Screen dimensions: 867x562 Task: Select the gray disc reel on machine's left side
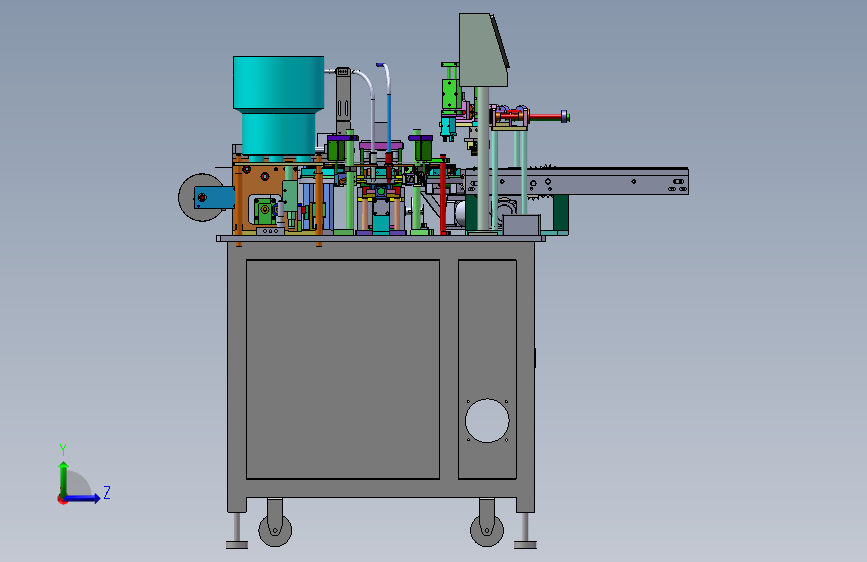(x=201, y=197)
